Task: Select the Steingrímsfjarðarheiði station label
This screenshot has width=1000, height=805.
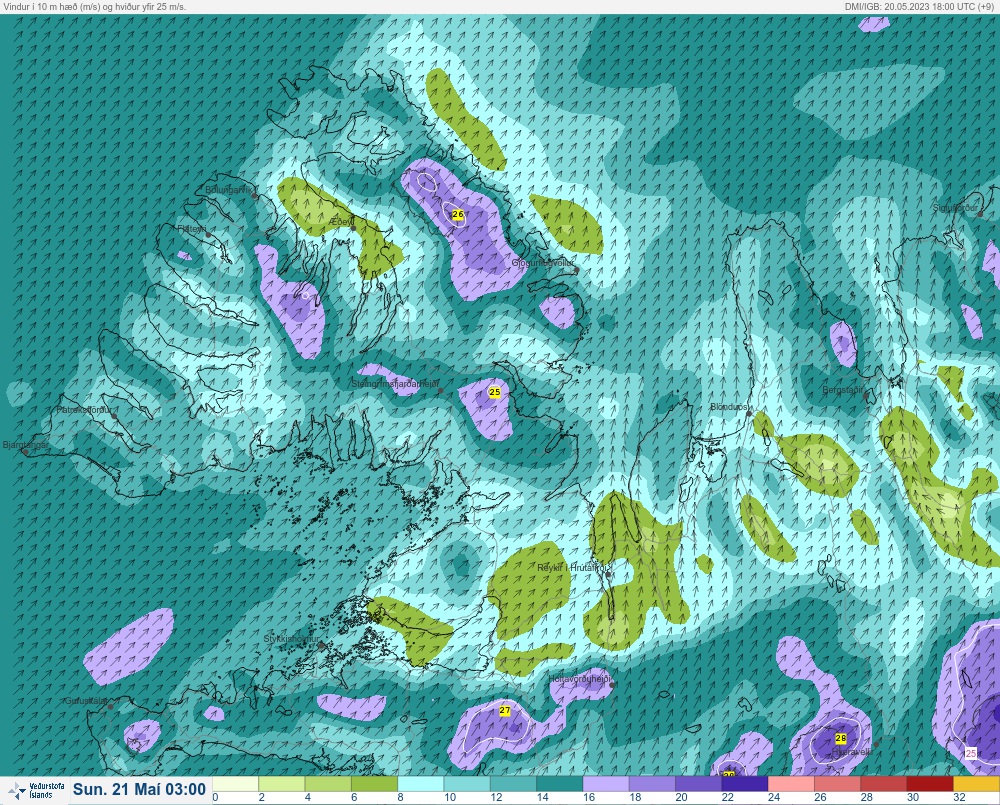Action: [x=395, y=384]
